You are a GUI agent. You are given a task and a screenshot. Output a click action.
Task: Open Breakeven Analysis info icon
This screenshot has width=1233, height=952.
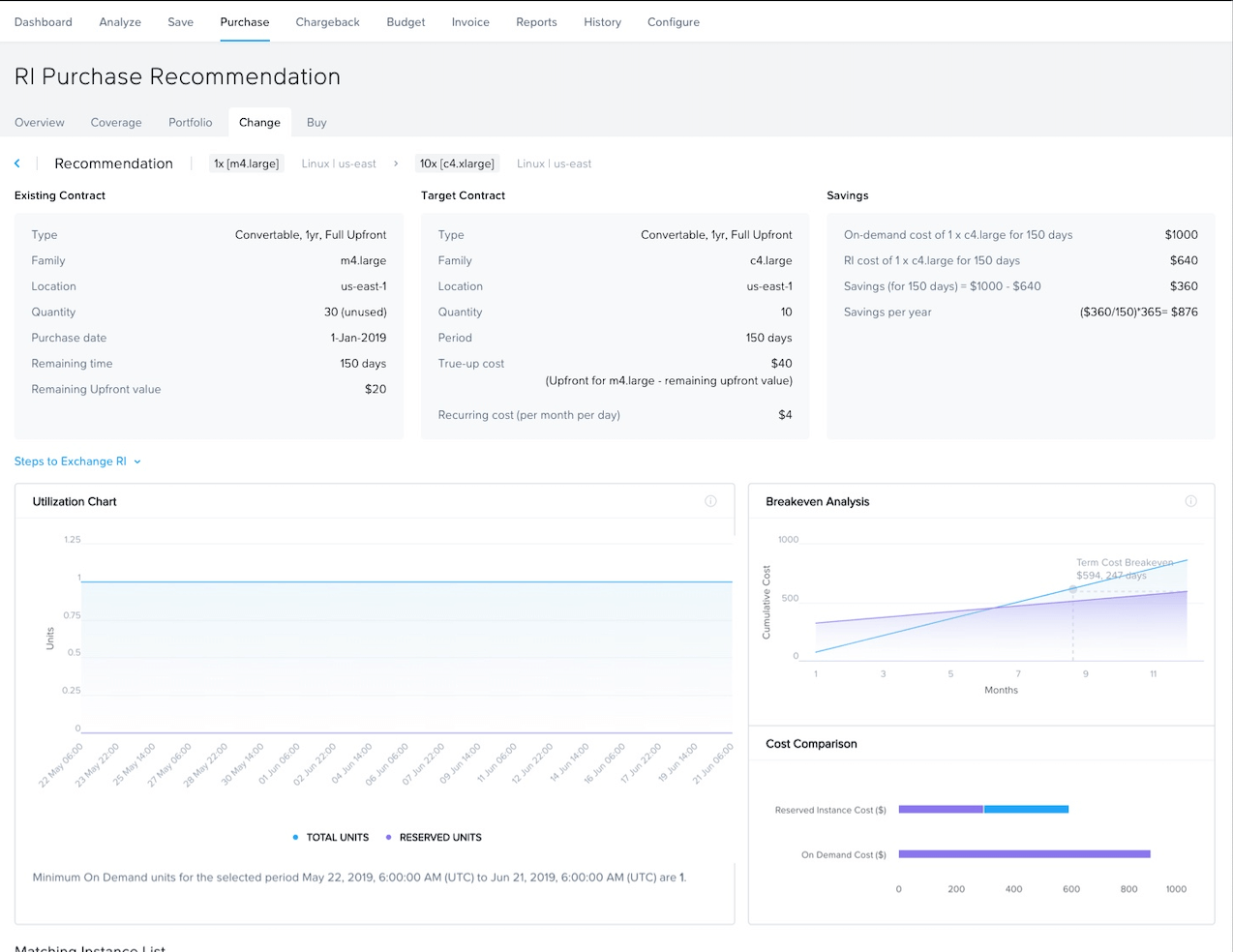[1190, 501]
